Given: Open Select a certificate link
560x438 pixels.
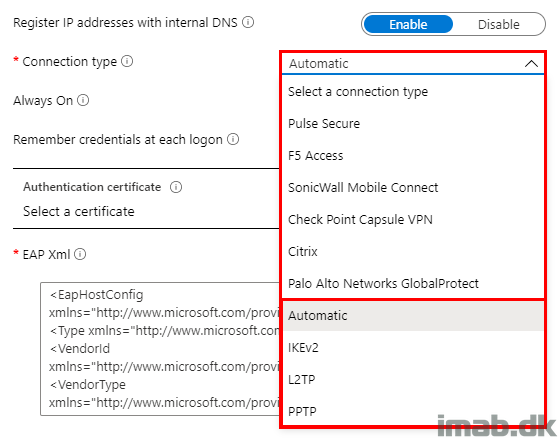Looking at the screenshot, I should pyautogui.click(x=79, y=211).
